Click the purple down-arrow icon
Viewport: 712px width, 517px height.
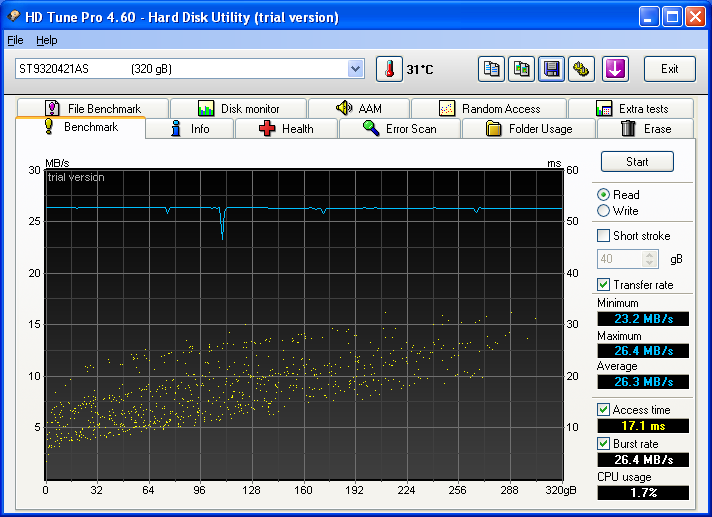click(x=615, y=69)
